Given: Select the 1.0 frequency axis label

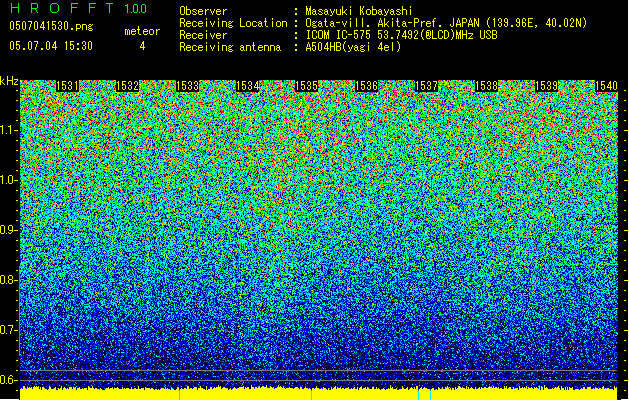Looking at the screenshot, I should click(9, 180).
